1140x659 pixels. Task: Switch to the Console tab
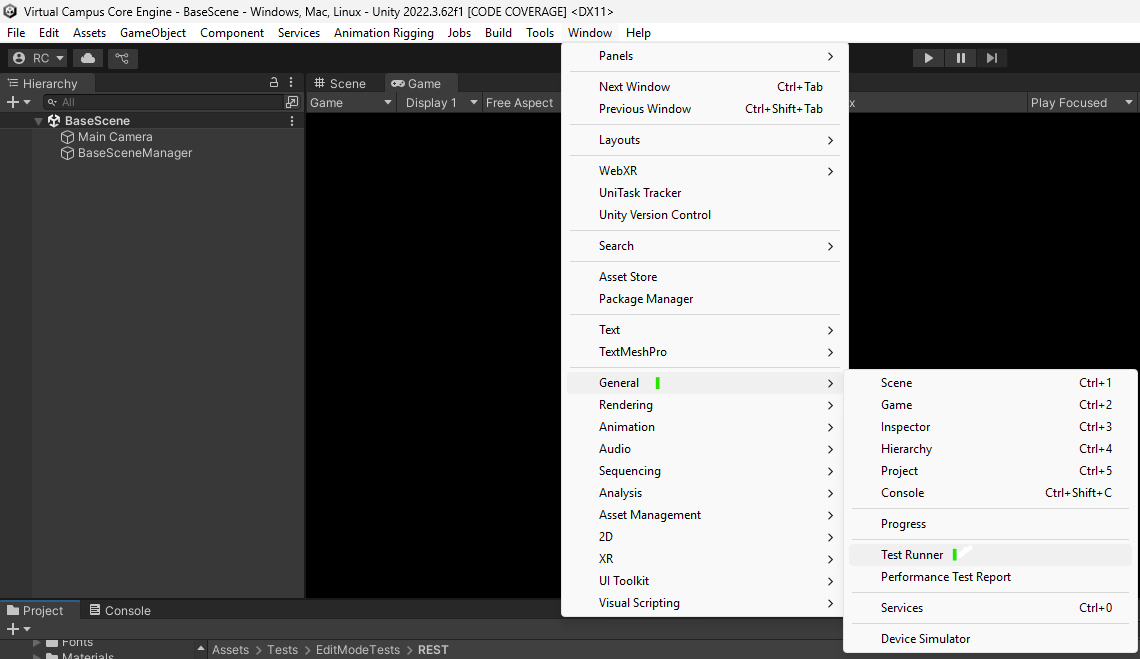(120, 611)
